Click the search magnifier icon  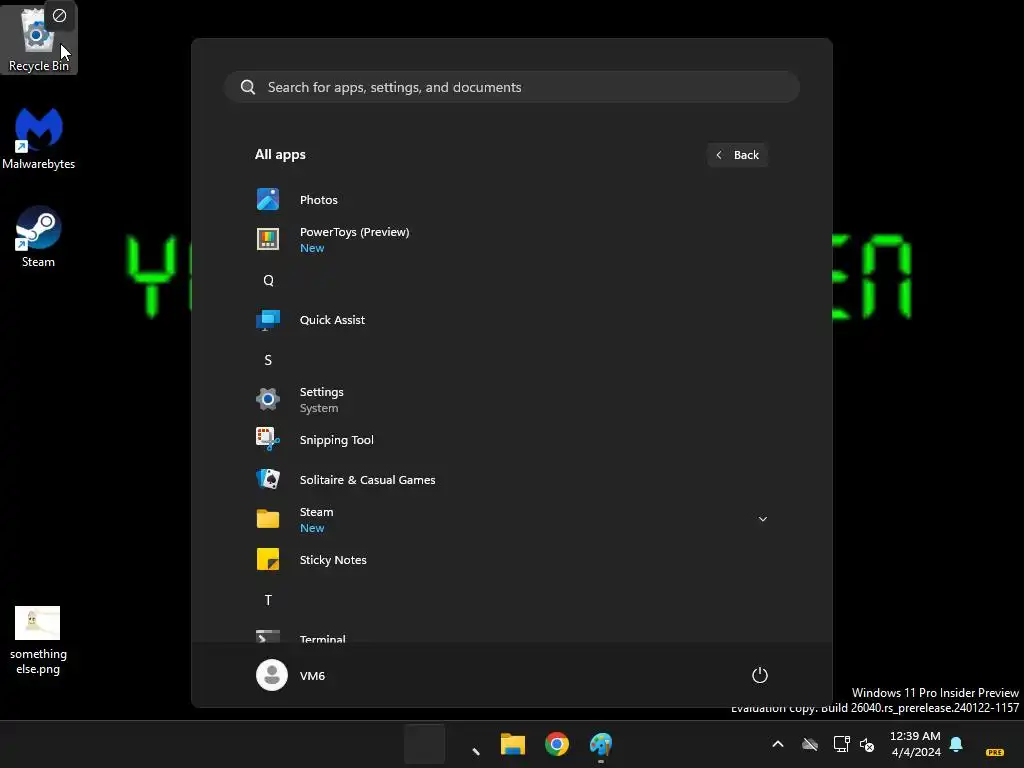[248, 87]
